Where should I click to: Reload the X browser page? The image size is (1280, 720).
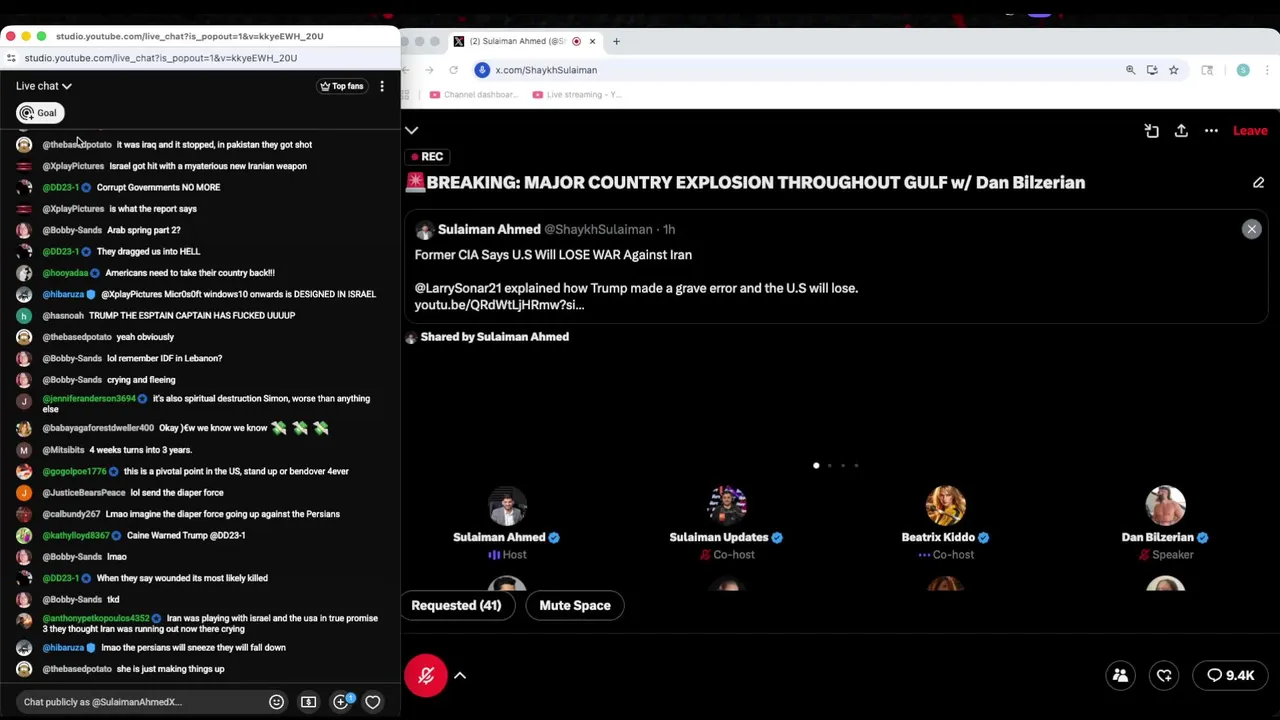pyautogui.click(x=453, y=70)
